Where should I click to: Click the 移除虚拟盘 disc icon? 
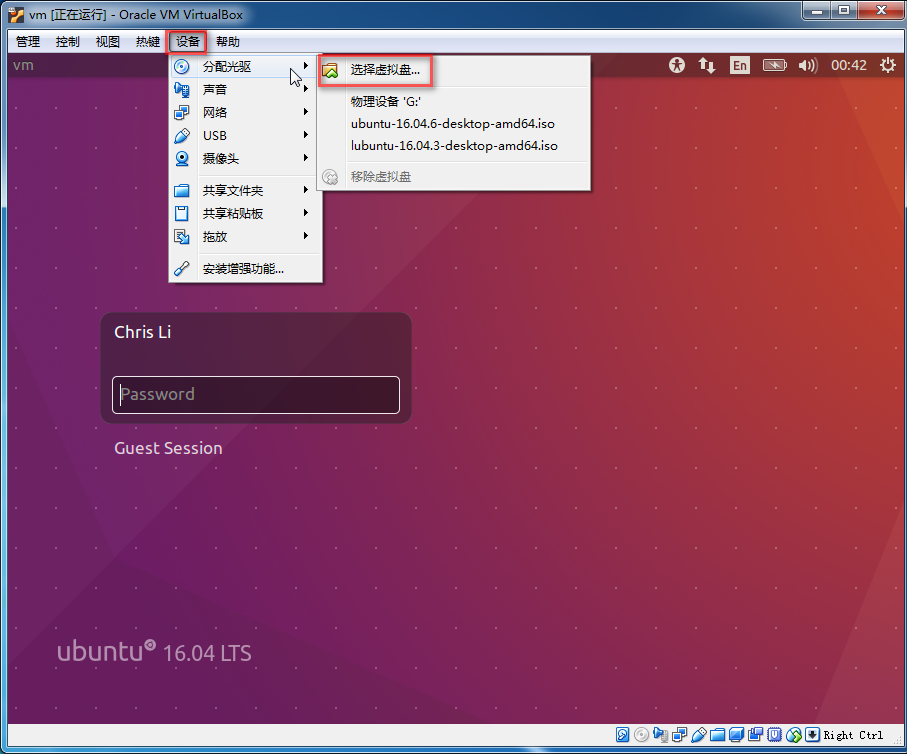pyautogui.click(x=330, y=176)
